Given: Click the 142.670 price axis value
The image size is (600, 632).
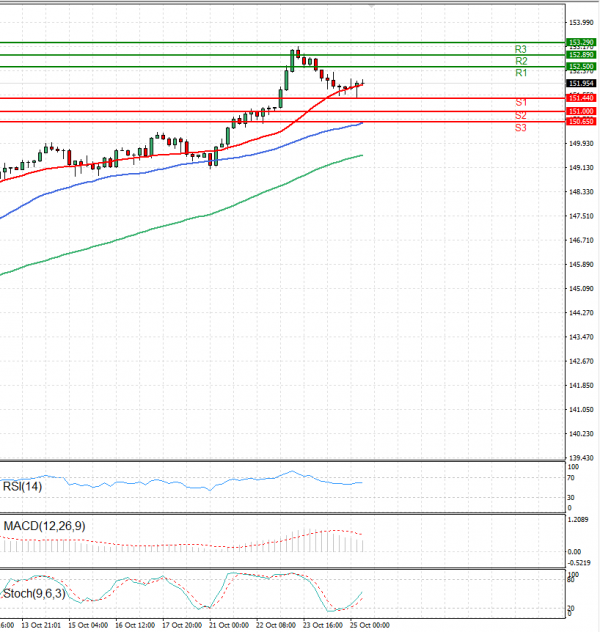Looking at the screenshot, I should click(x=581, y=361).
